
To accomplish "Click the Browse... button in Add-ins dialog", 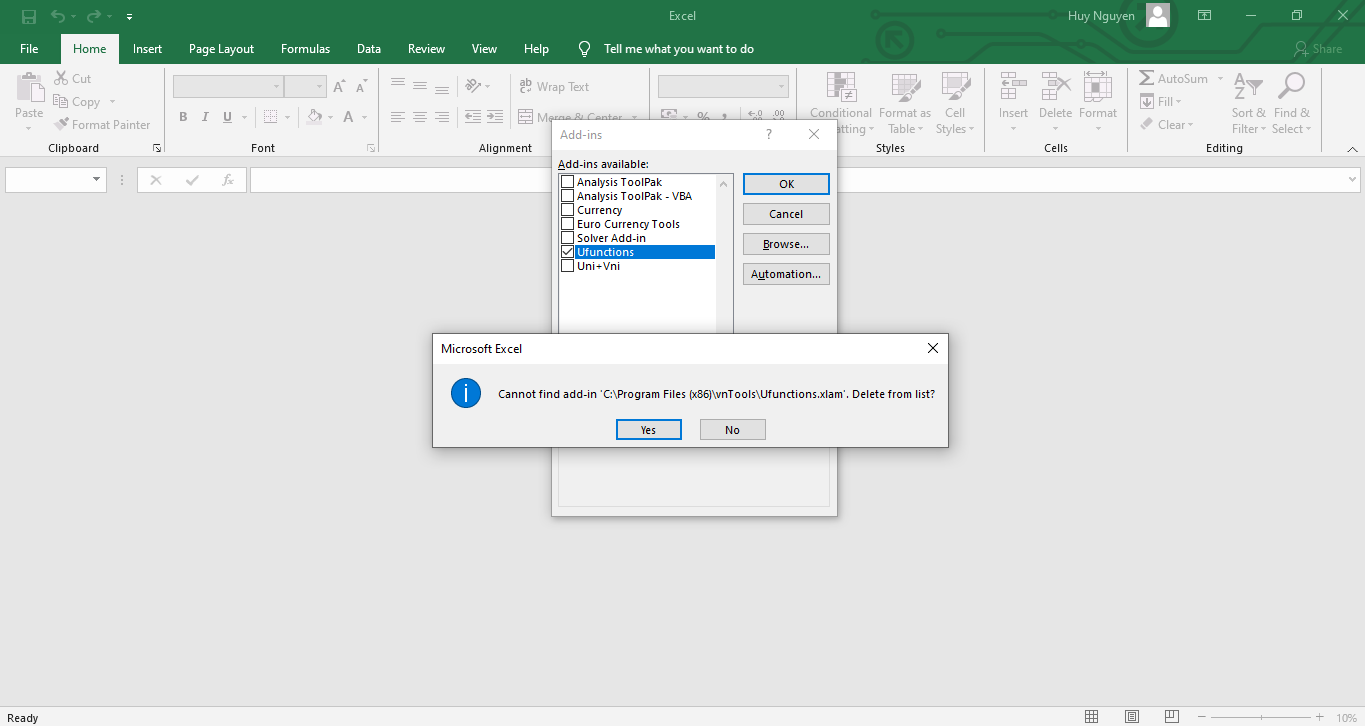I will pyautogui.click(x=786, y=244).
